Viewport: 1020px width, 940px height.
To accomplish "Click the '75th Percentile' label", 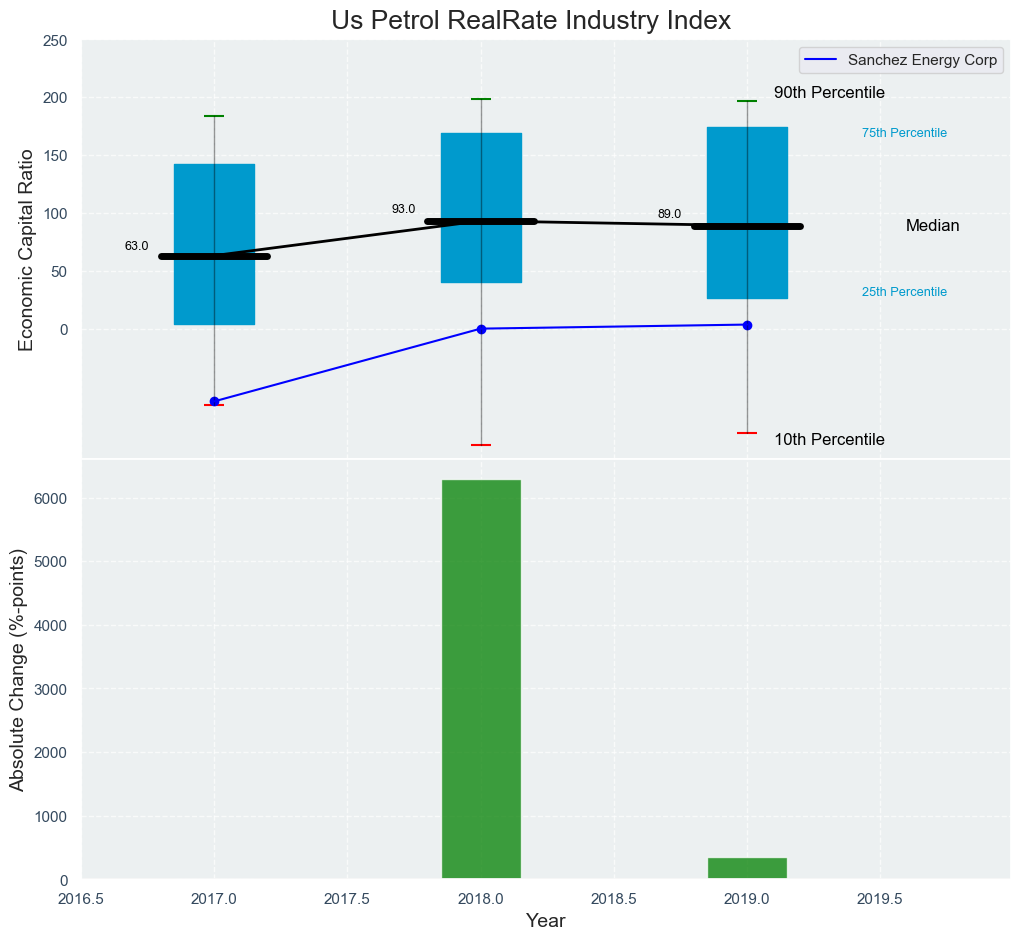I will (x=904, y=133).
